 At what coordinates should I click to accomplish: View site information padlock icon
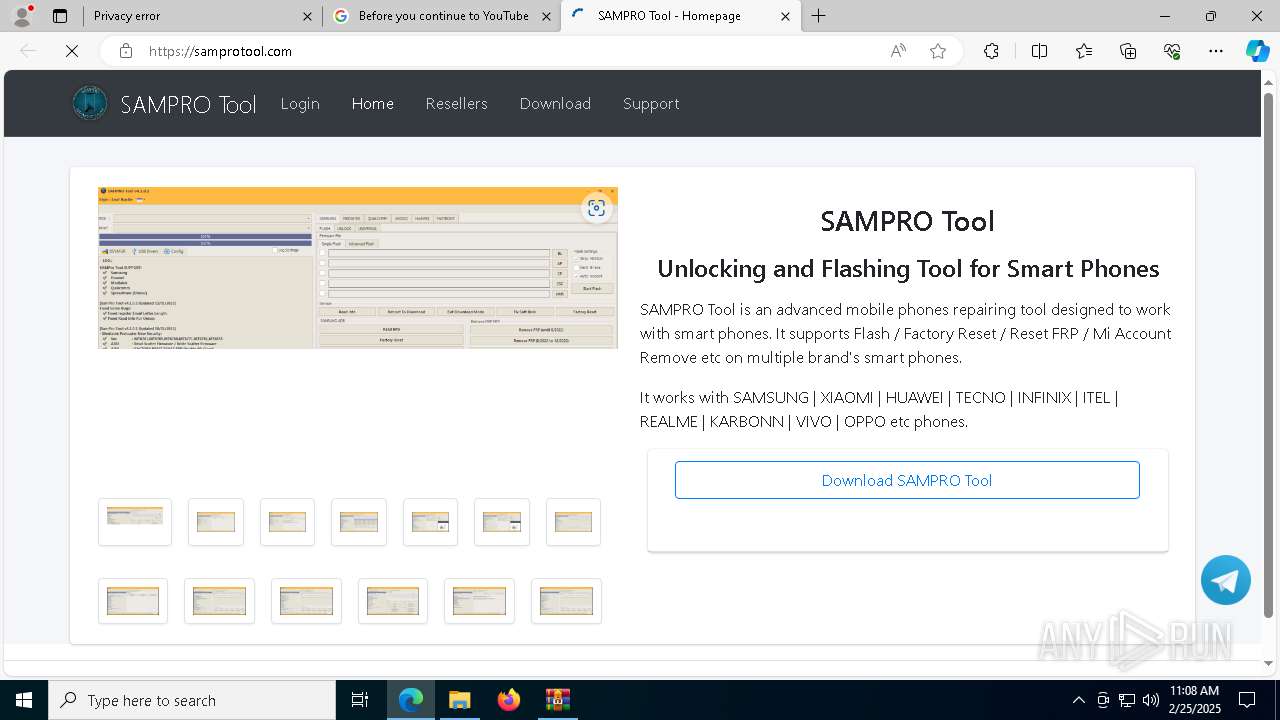point(126,51)
